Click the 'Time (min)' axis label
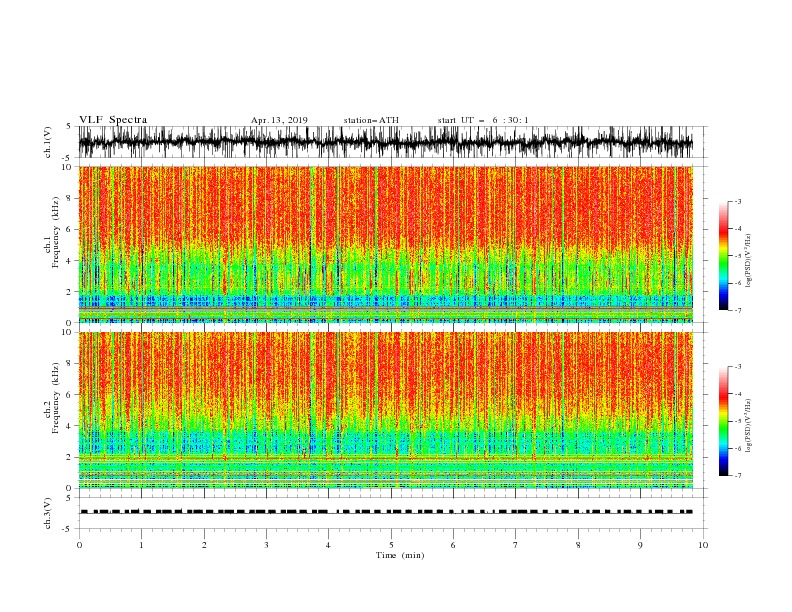The width and height of the screenshot is (792, 612). 400,555
